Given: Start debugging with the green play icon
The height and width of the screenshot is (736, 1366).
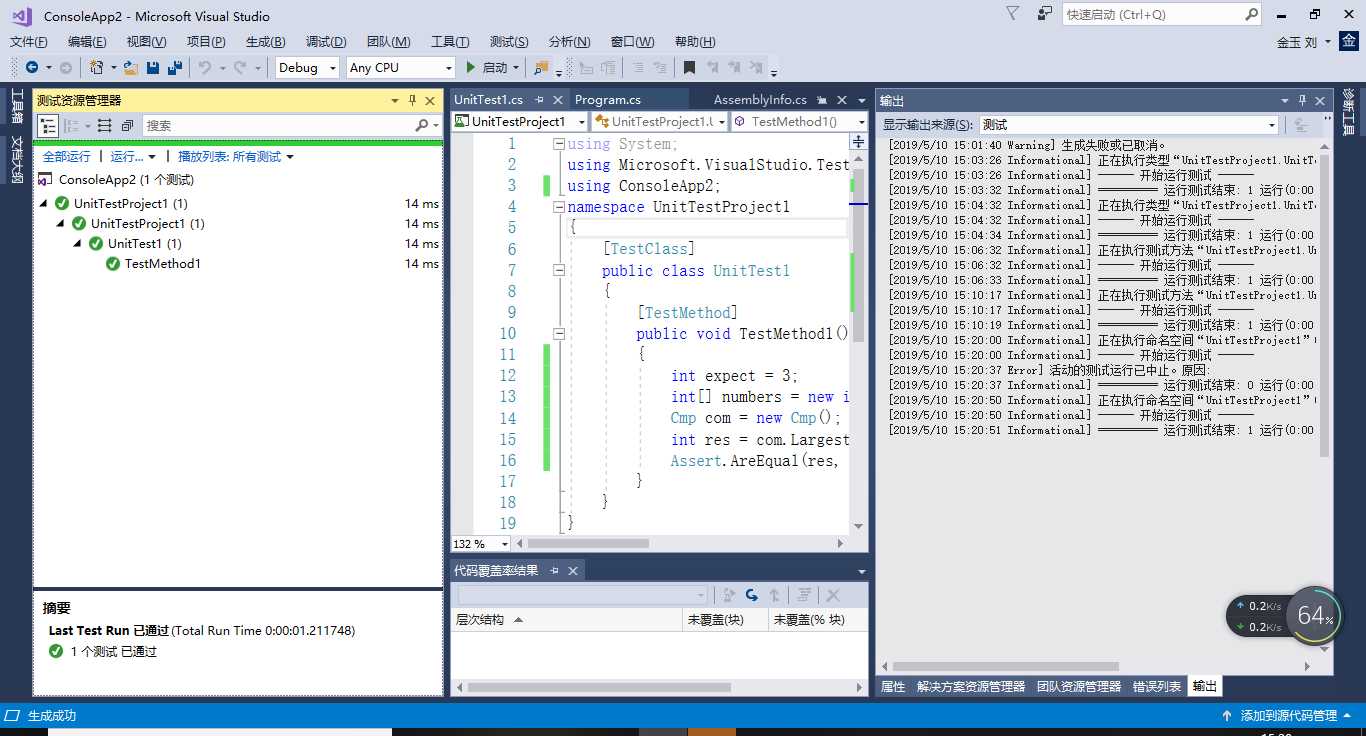Looking at the screenshot, I should tap(471, 67).
